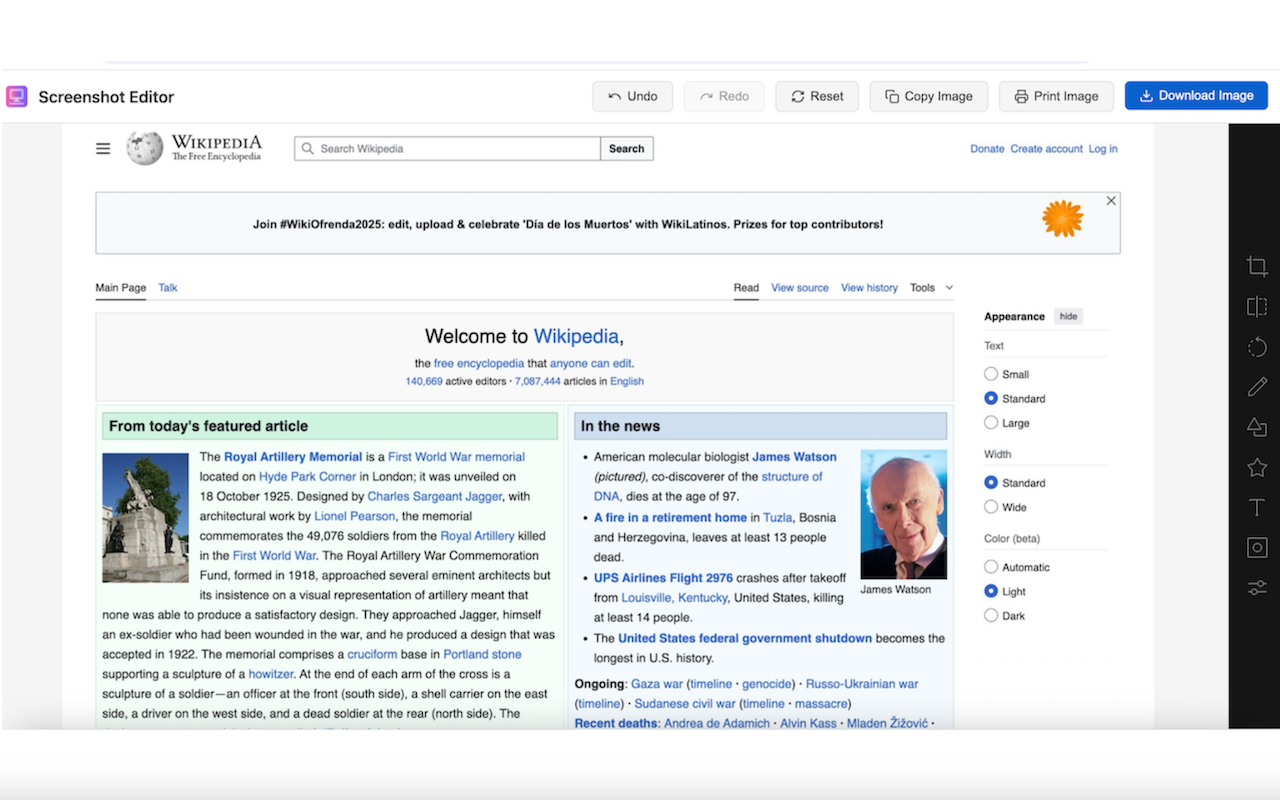This screenshot has height=800, width=1280.
Task: Click the Wikipedia globe logo
Action: pyautogui.click(x=144, y=148)
